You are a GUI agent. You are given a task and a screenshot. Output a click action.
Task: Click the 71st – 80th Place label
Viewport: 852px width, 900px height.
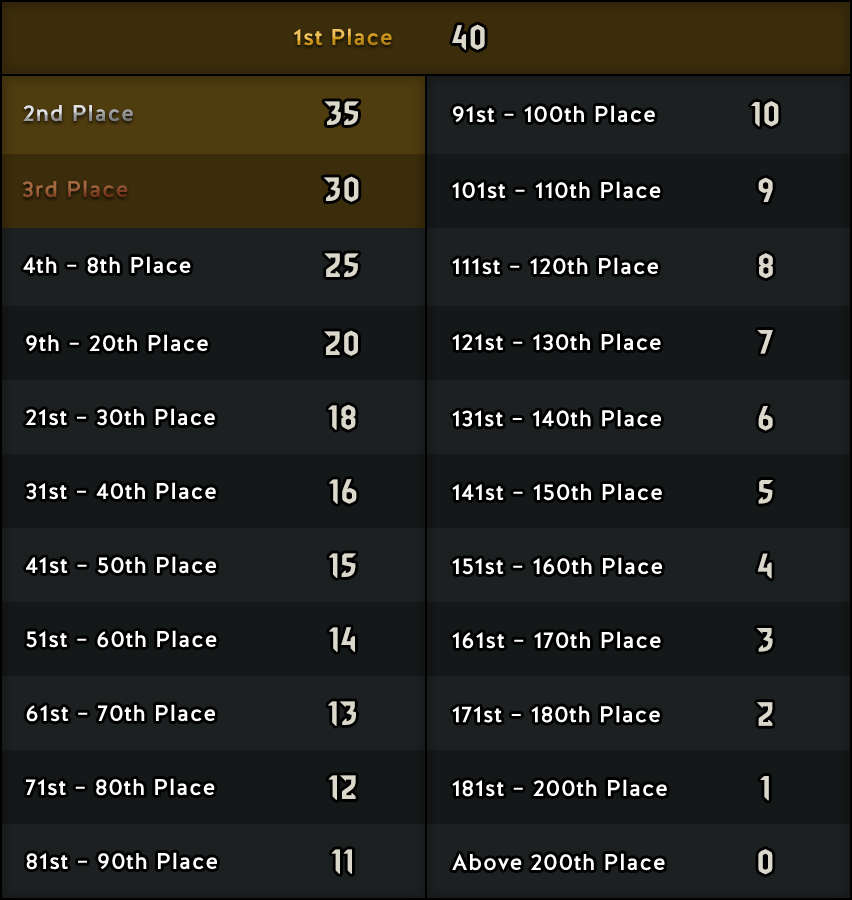[120, 788]
